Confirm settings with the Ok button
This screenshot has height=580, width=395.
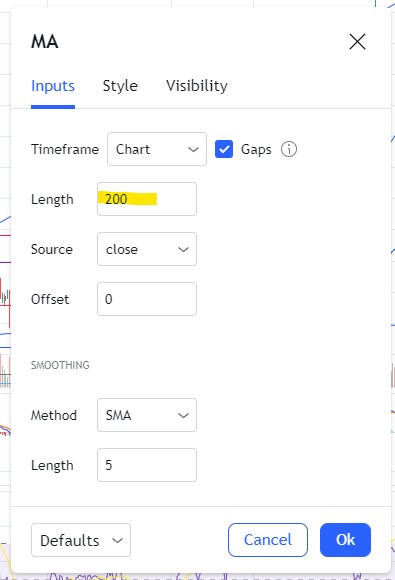(x=345, y=540)
